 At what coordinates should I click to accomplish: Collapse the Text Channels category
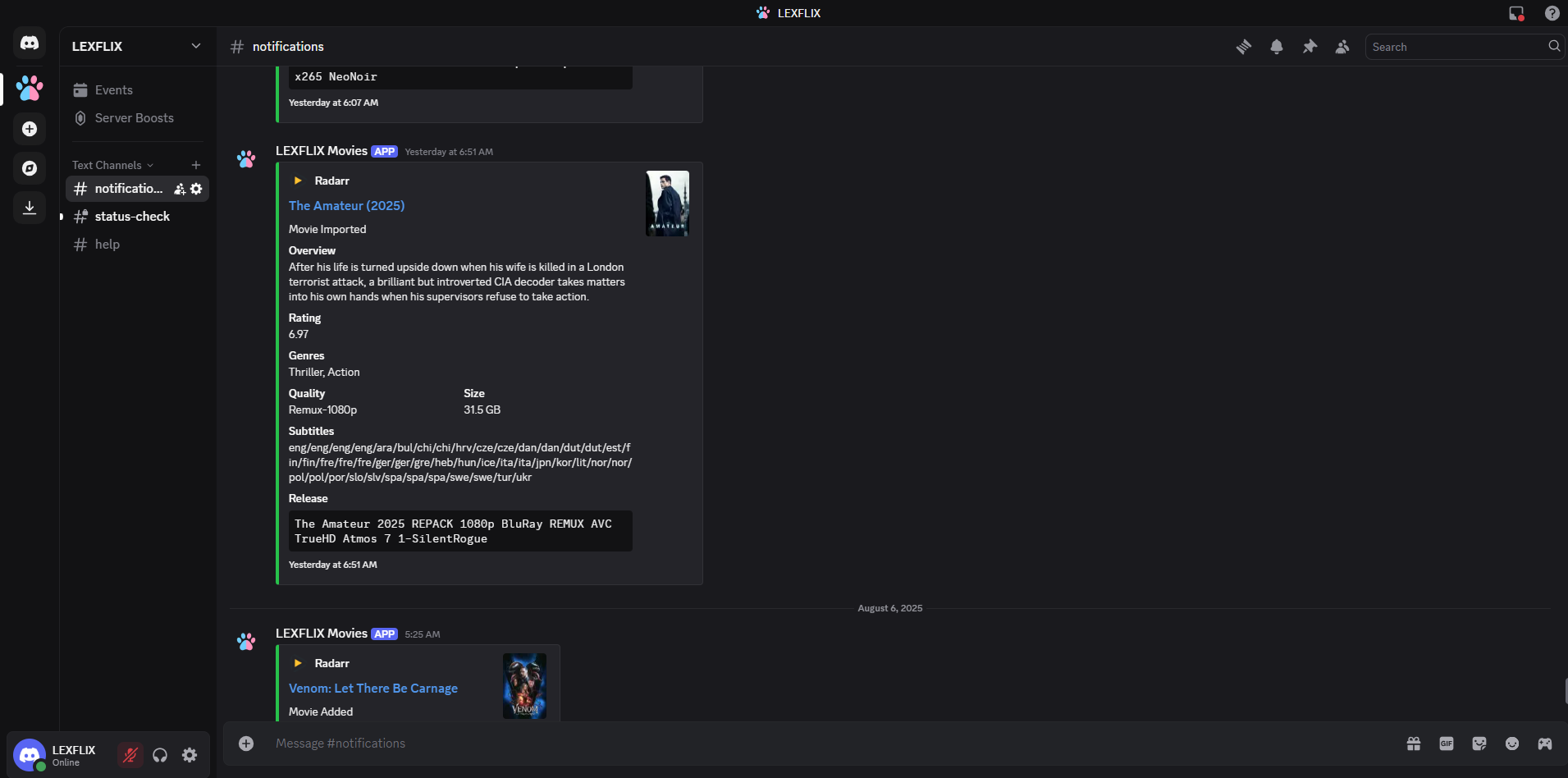pos(112,165)
